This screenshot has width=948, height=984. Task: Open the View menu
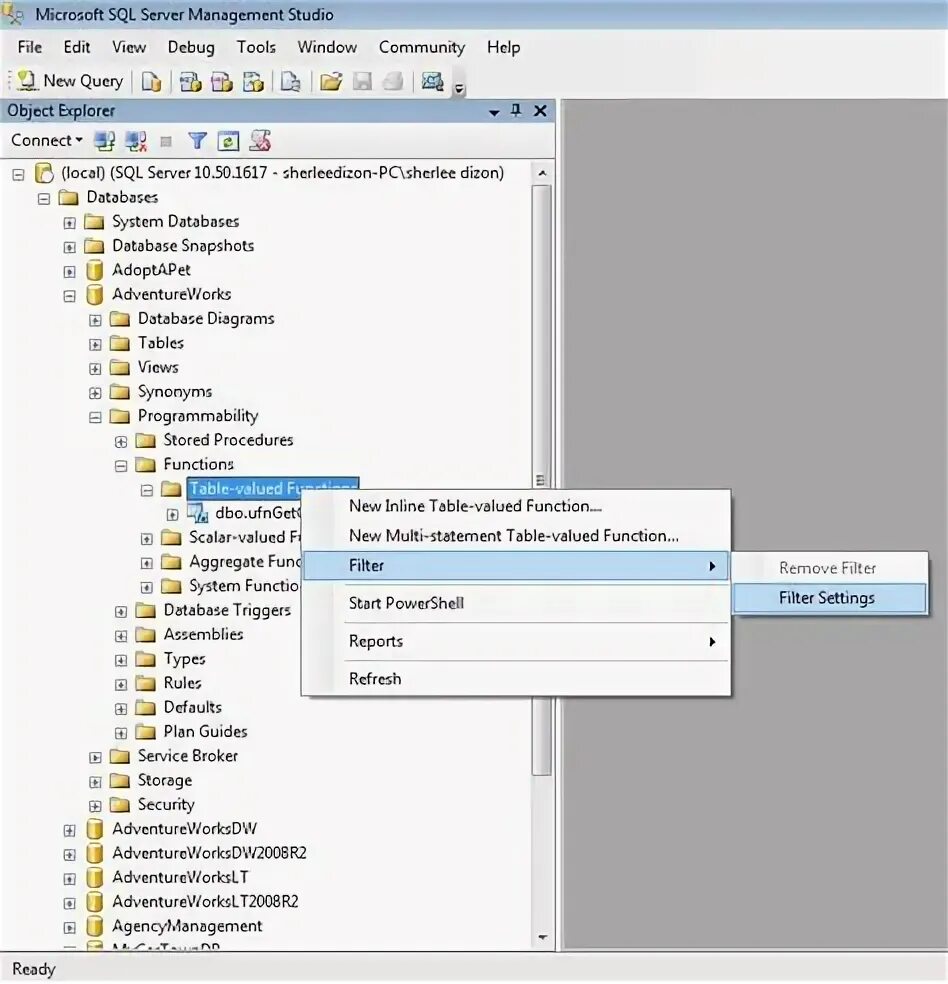click(129, 48)
